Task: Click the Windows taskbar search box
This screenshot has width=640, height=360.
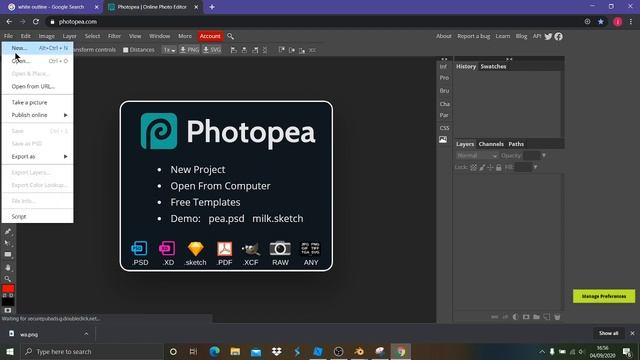Action: [x=92, y=351]
